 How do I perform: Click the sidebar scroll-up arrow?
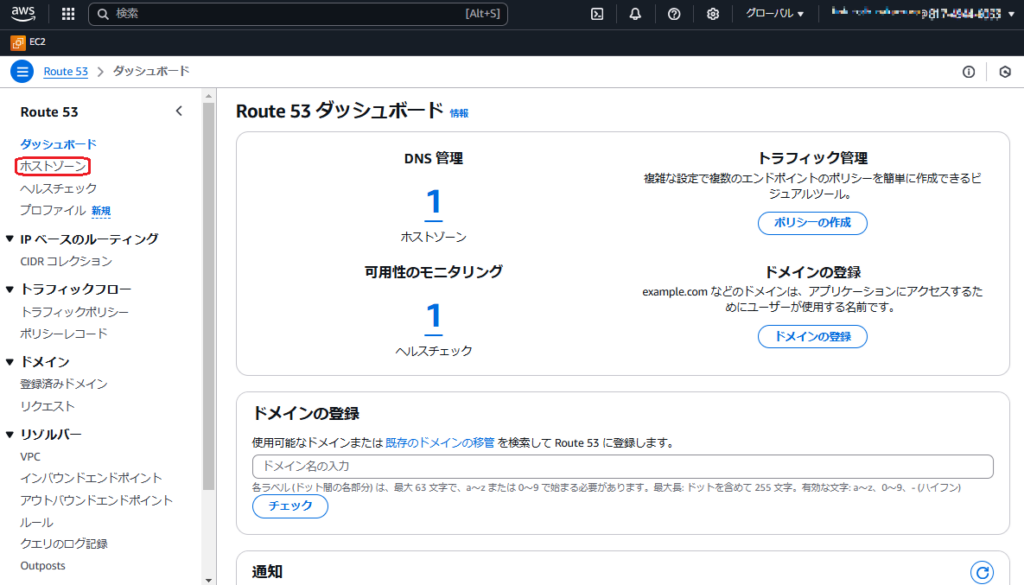point(208,96)
